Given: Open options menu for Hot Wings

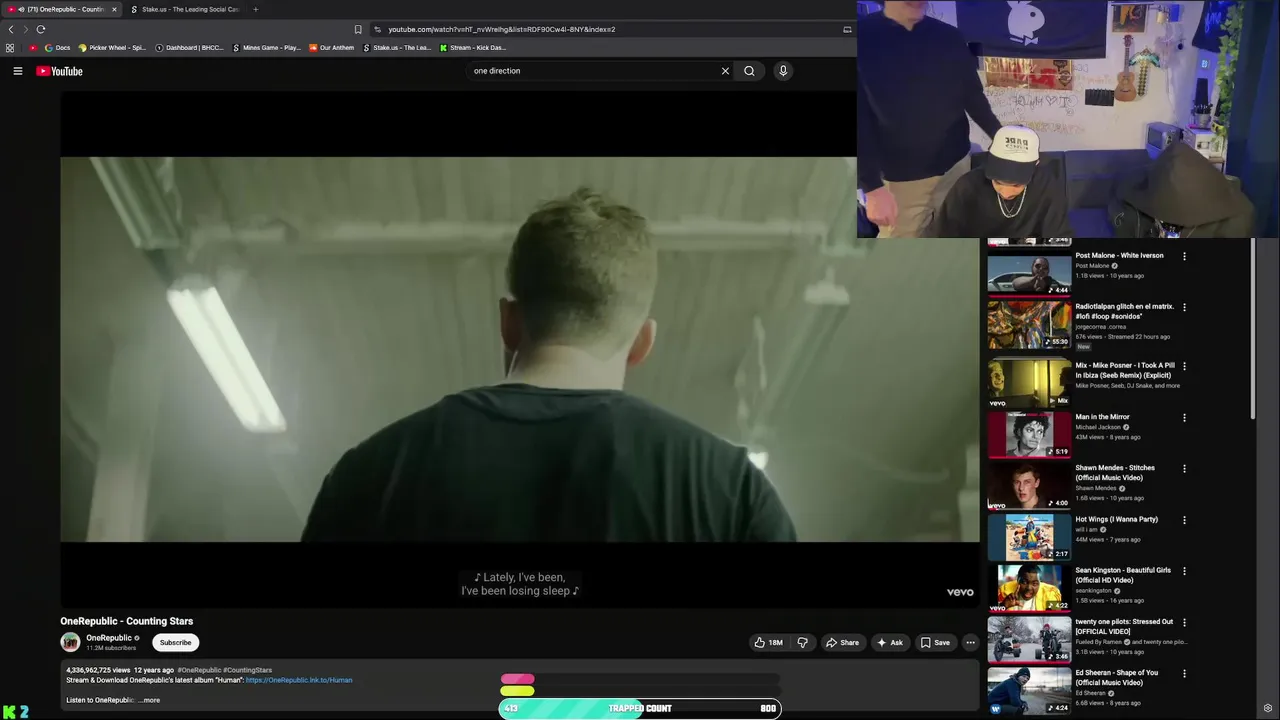Looking at the screenshot, I should pyautogui.click(x=1184, y=520).
